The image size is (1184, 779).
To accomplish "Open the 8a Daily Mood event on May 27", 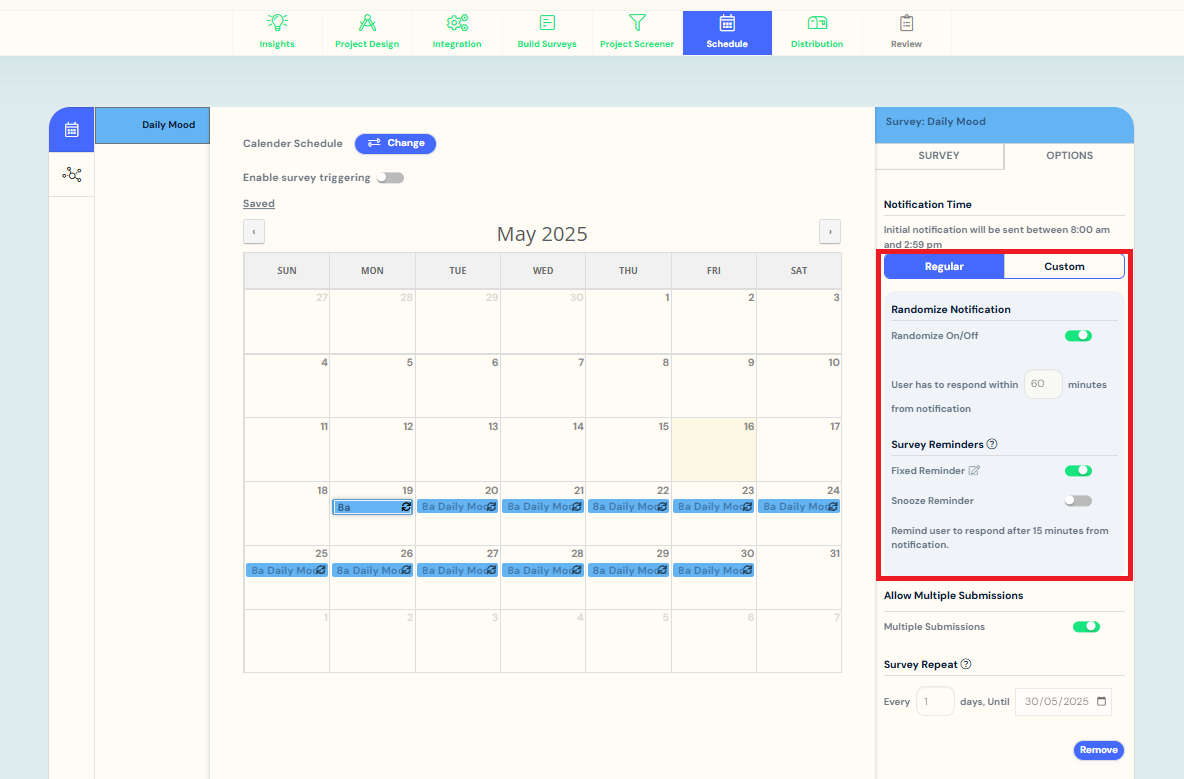I will point(458,570).
